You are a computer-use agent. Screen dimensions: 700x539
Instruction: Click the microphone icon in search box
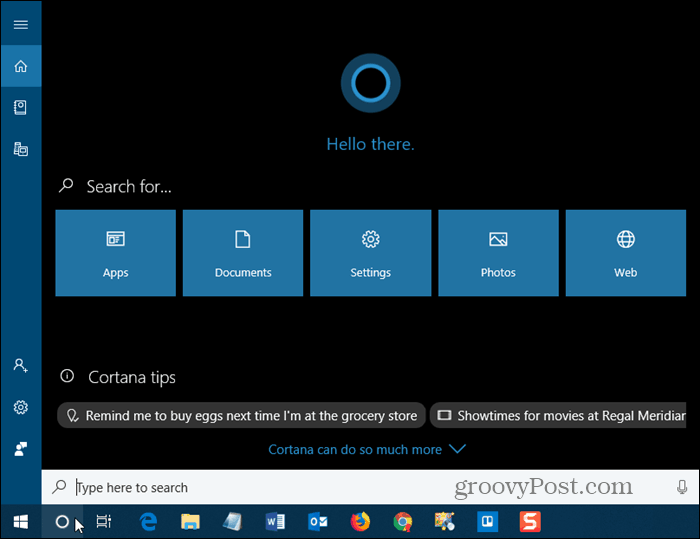tap(682, 487)
